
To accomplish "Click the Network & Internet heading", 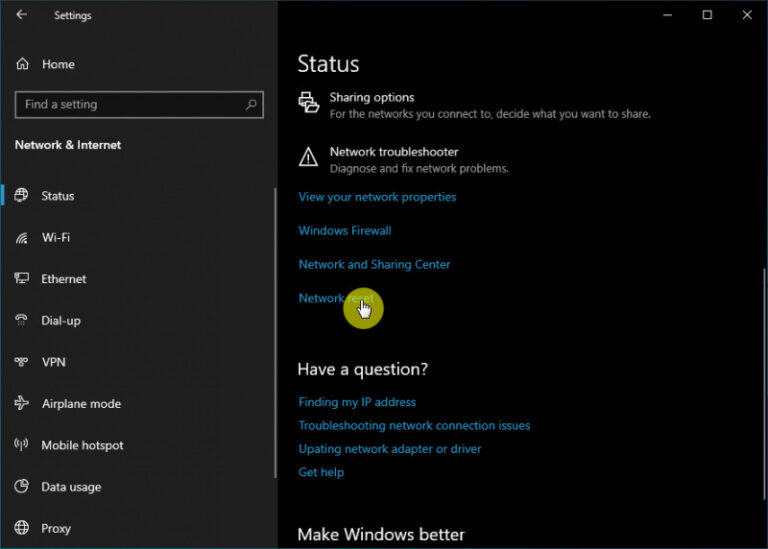I will click(x=68, y=145).
